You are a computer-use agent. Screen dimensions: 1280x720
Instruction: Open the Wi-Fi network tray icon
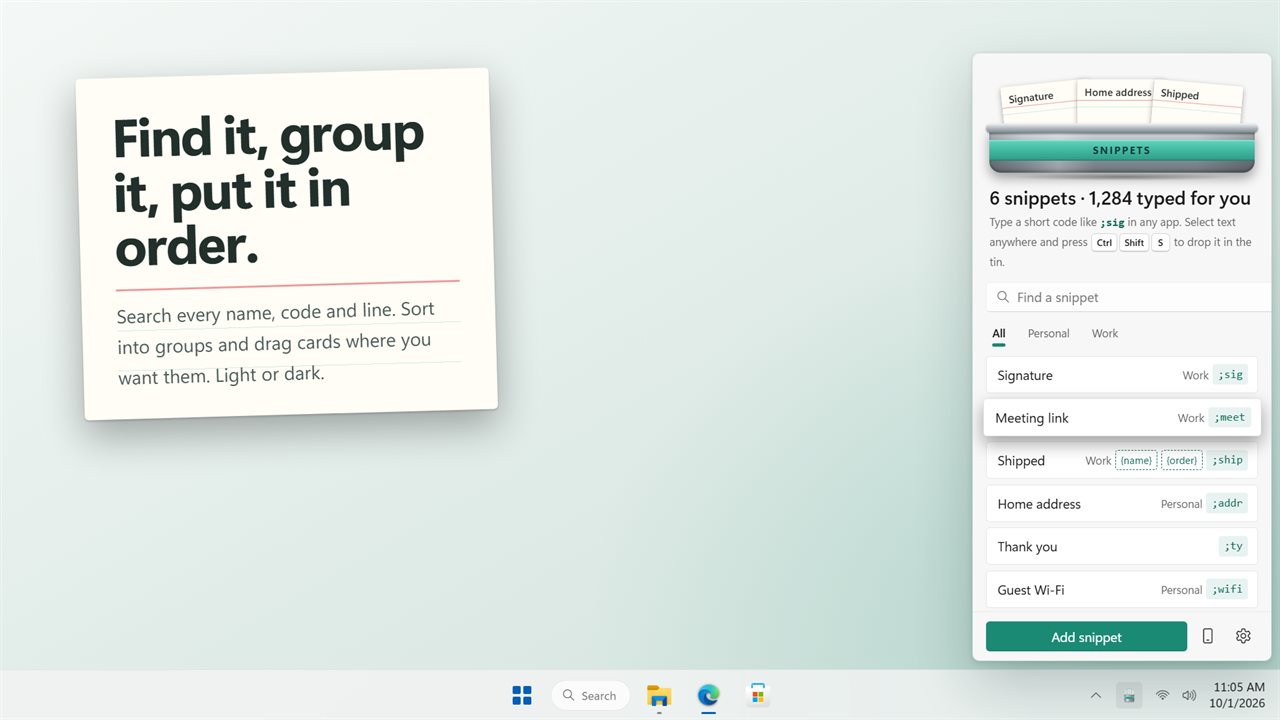1162,695
